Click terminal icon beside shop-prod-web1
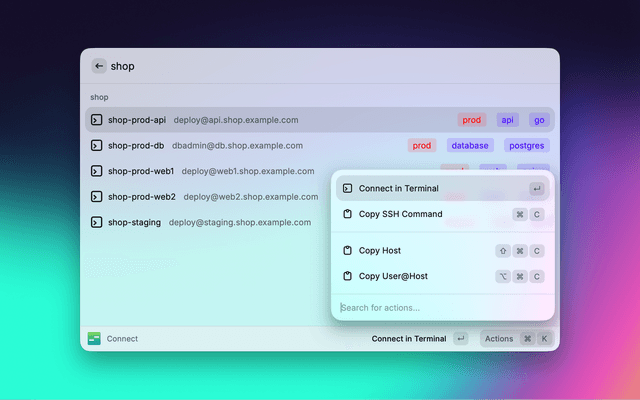The height and width of the screenshot is (400, 640). (97, 171)
